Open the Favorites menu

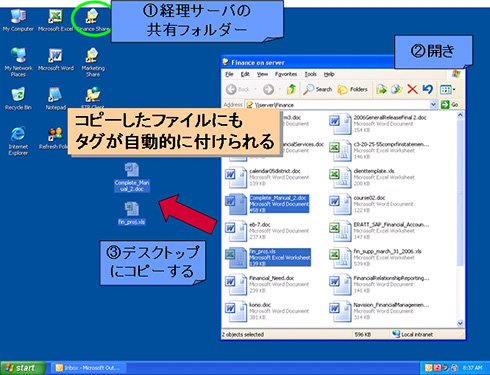[x=286, y=74]
